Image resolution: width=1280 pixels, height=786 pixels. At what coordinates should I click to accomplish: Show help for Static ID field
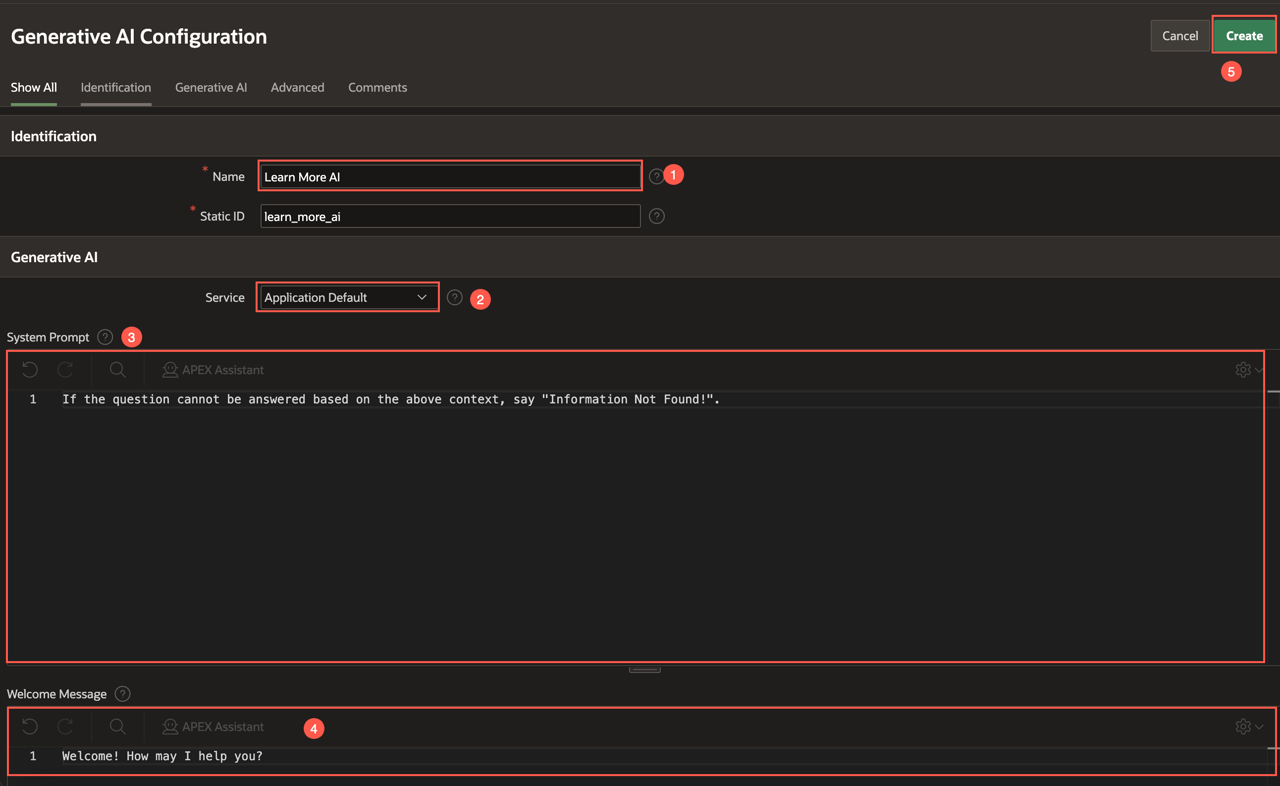click(657, 216)
